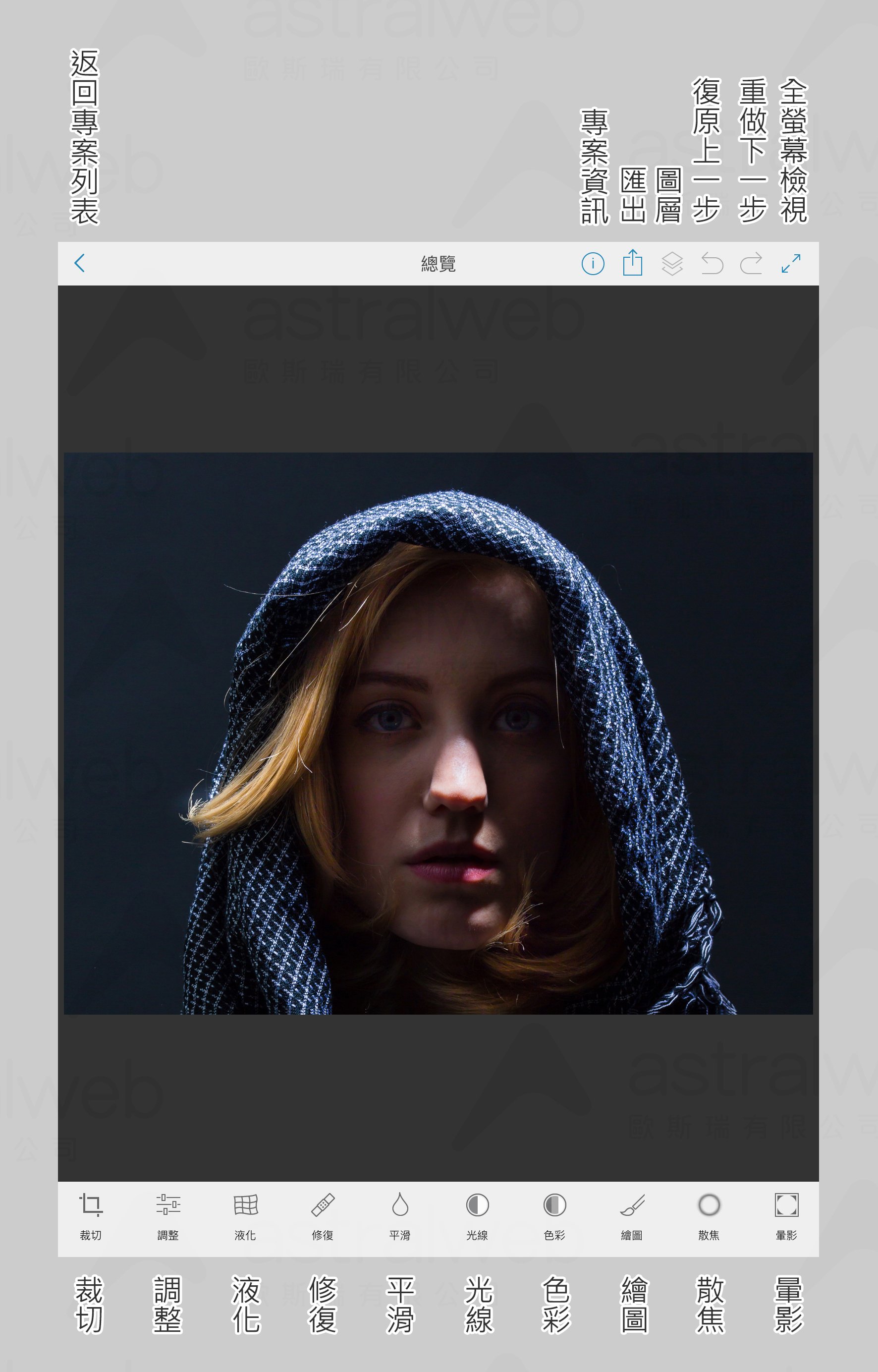Open the layers stack icon
Viewport: 878px width, 1372px height.
pos(672,264)
